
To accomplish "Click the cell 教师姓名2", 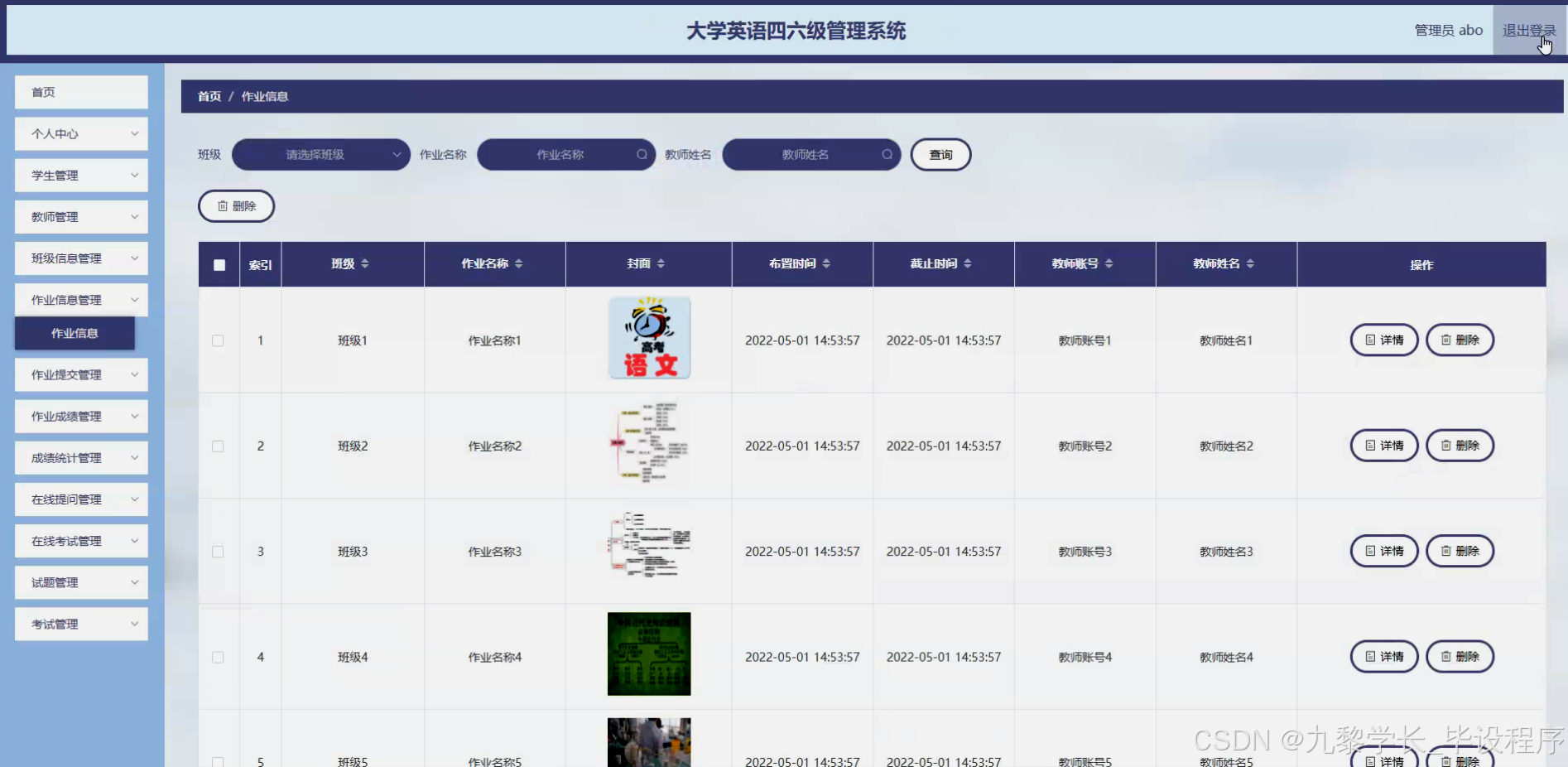I will 1226,446.
